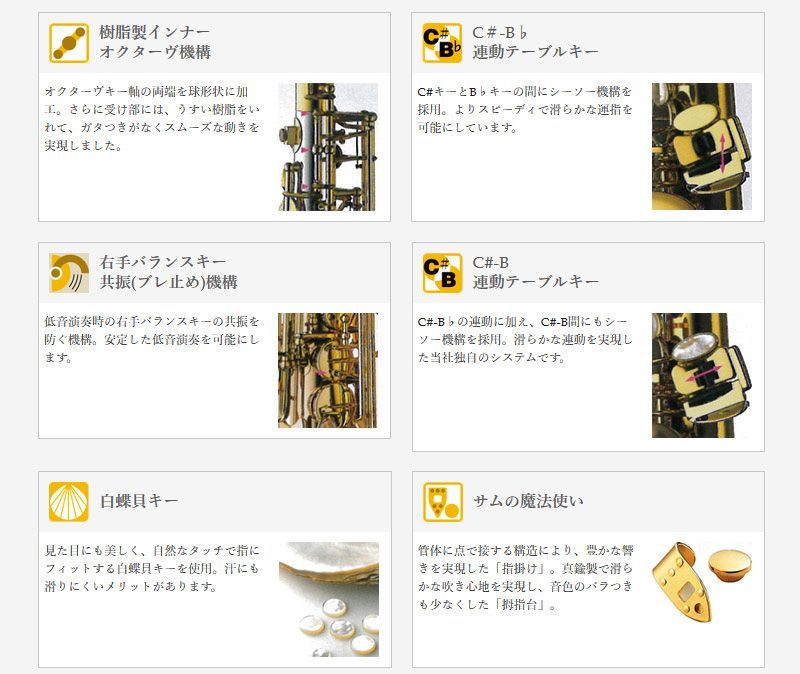The width and height of the screenshot is (800, 674).
Task: Click the white shell key description text
Action: 152,568
